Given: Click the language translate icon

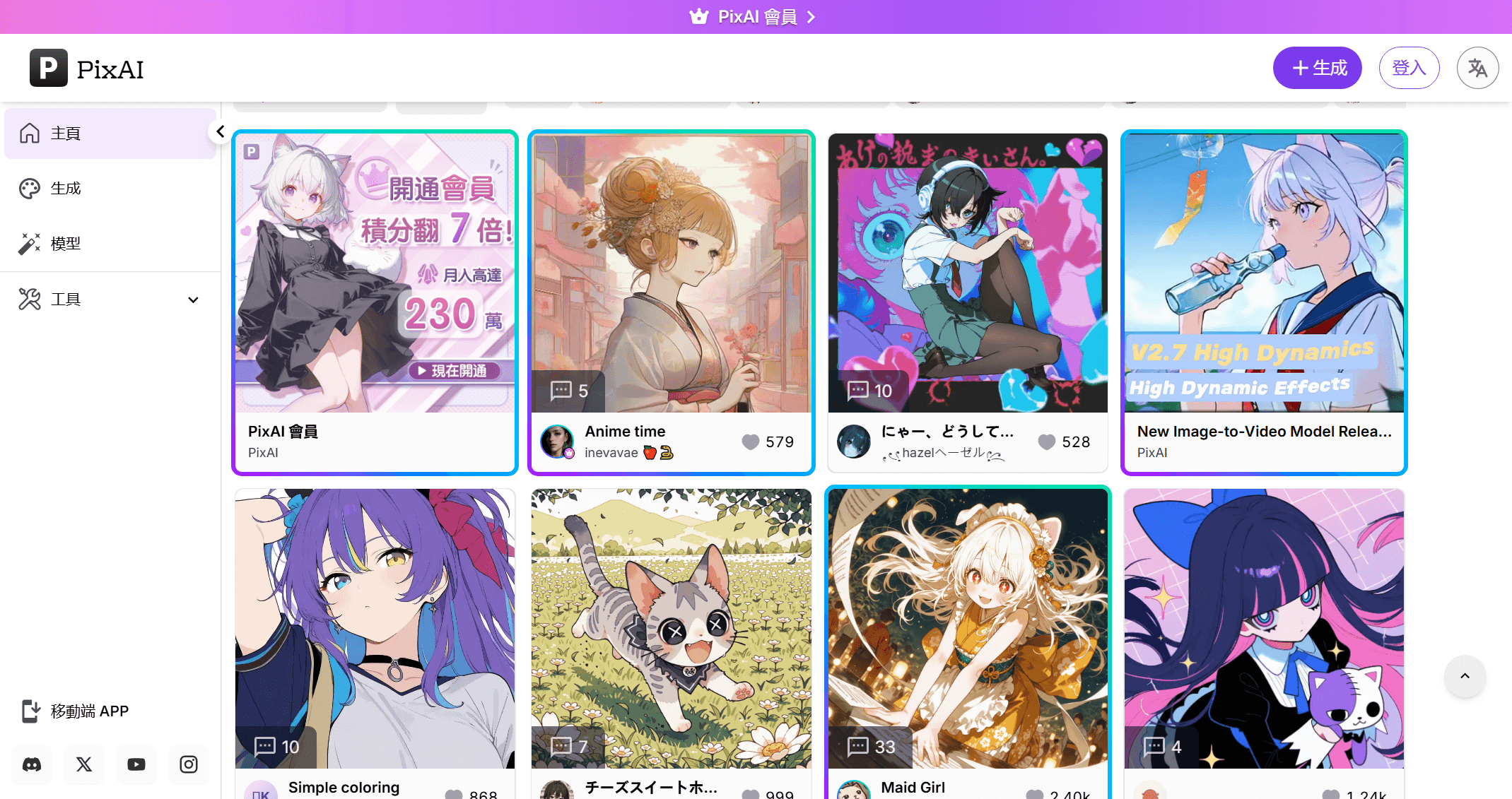Looking at the screenshot, I should 1477,68.
